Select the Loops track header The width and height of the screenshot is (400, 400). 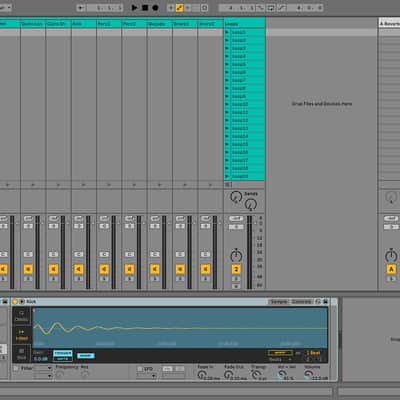click(244, 24)
